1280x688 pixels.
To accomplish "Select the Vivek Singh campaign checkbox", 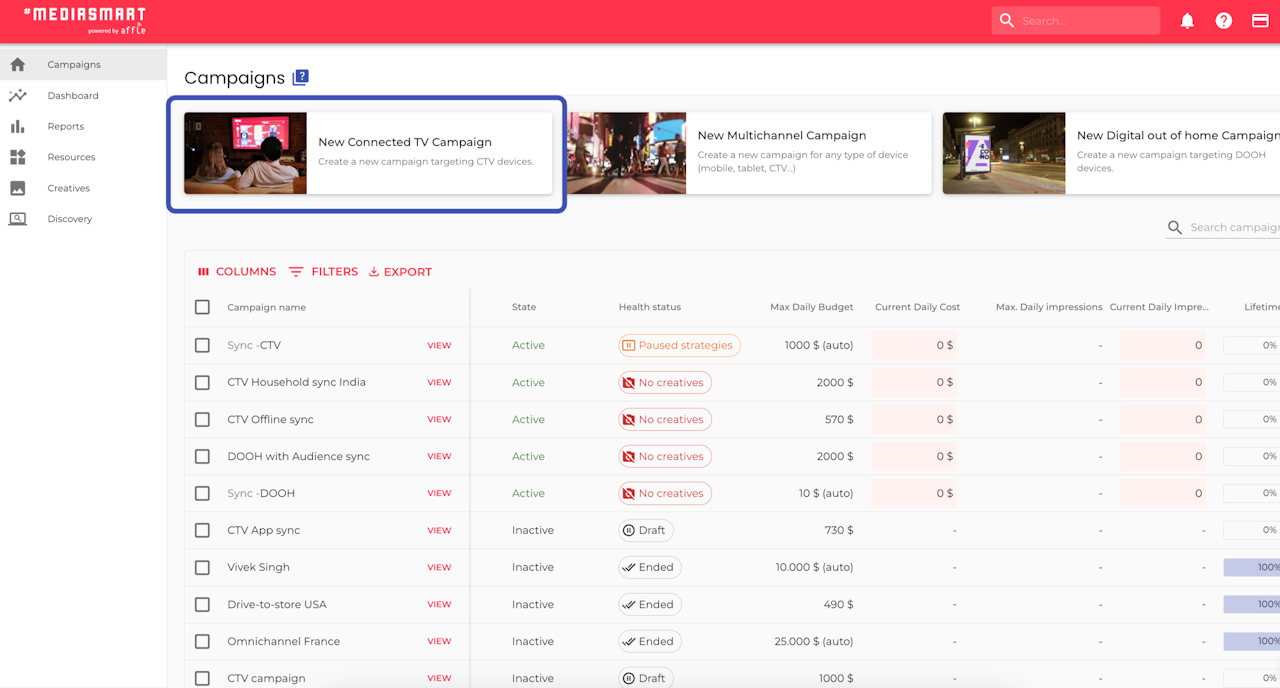I will [202, 567].
